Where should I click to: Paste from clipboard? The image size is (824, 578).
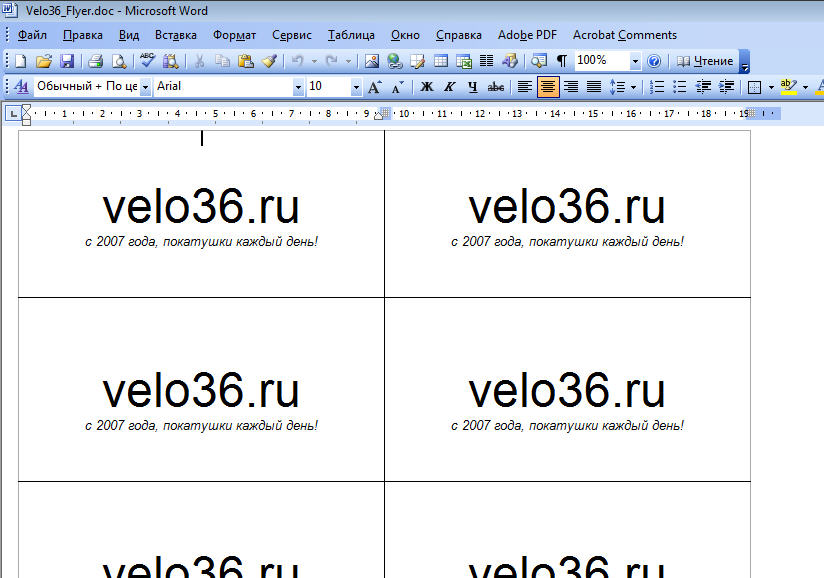pyautogui.click(x=245, y=61)
